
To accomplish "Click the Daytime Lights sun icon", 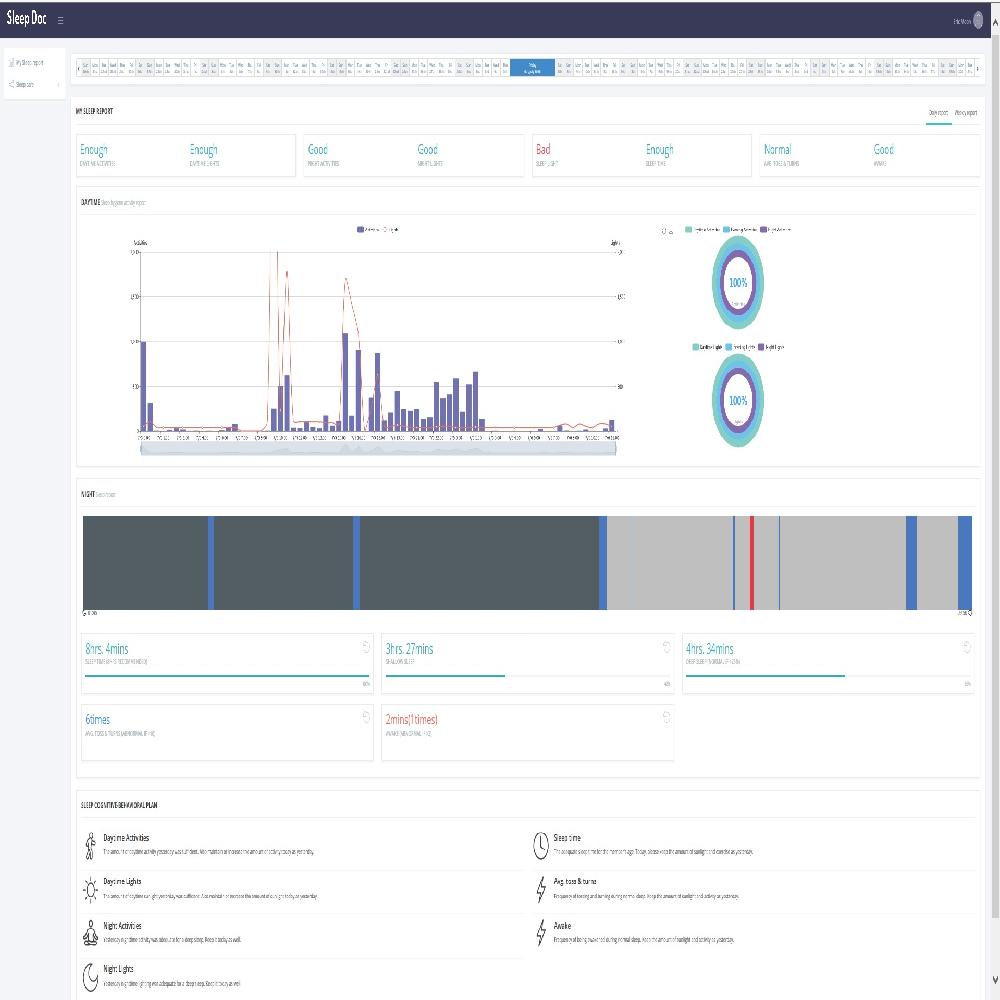I will (89, 889).
